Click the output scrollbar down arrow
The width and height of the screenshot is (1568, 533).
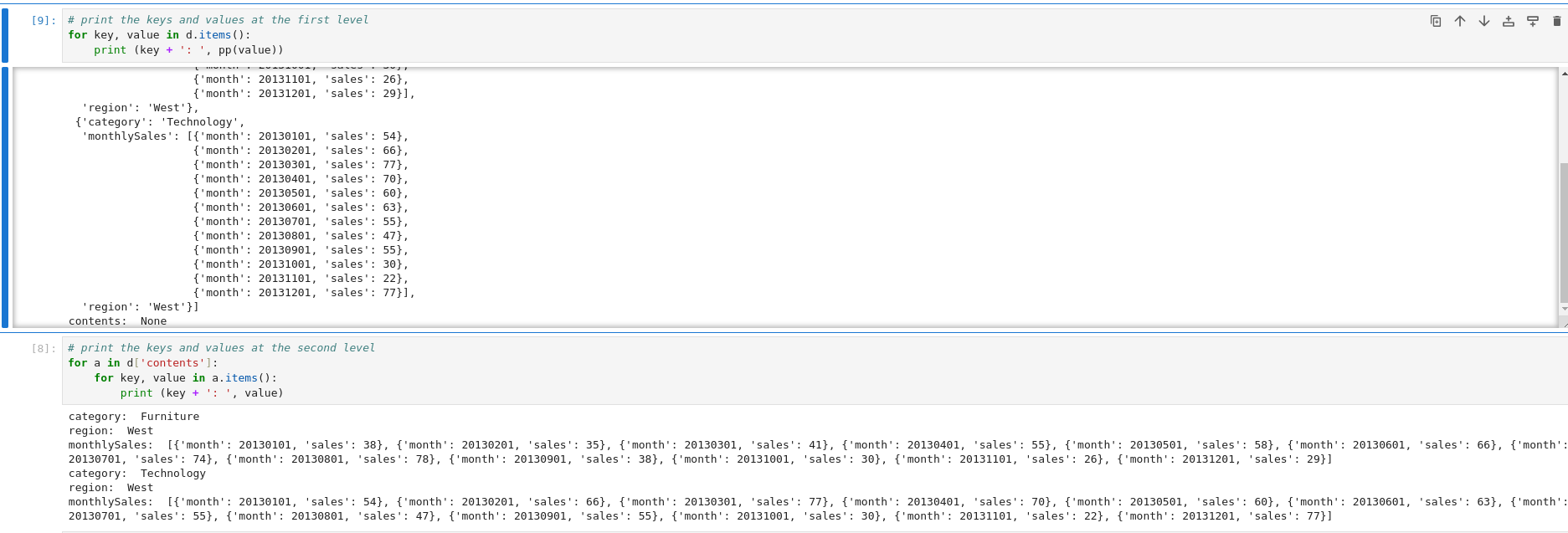pos(1563,309)
